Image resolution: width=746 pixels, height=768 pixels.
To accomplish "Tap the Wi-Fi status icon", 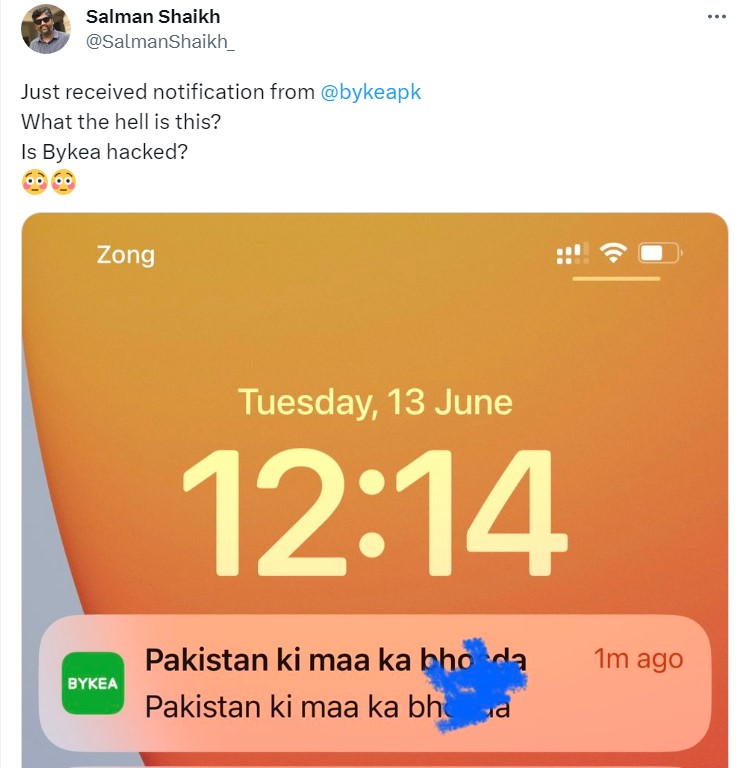I will 613,253.
